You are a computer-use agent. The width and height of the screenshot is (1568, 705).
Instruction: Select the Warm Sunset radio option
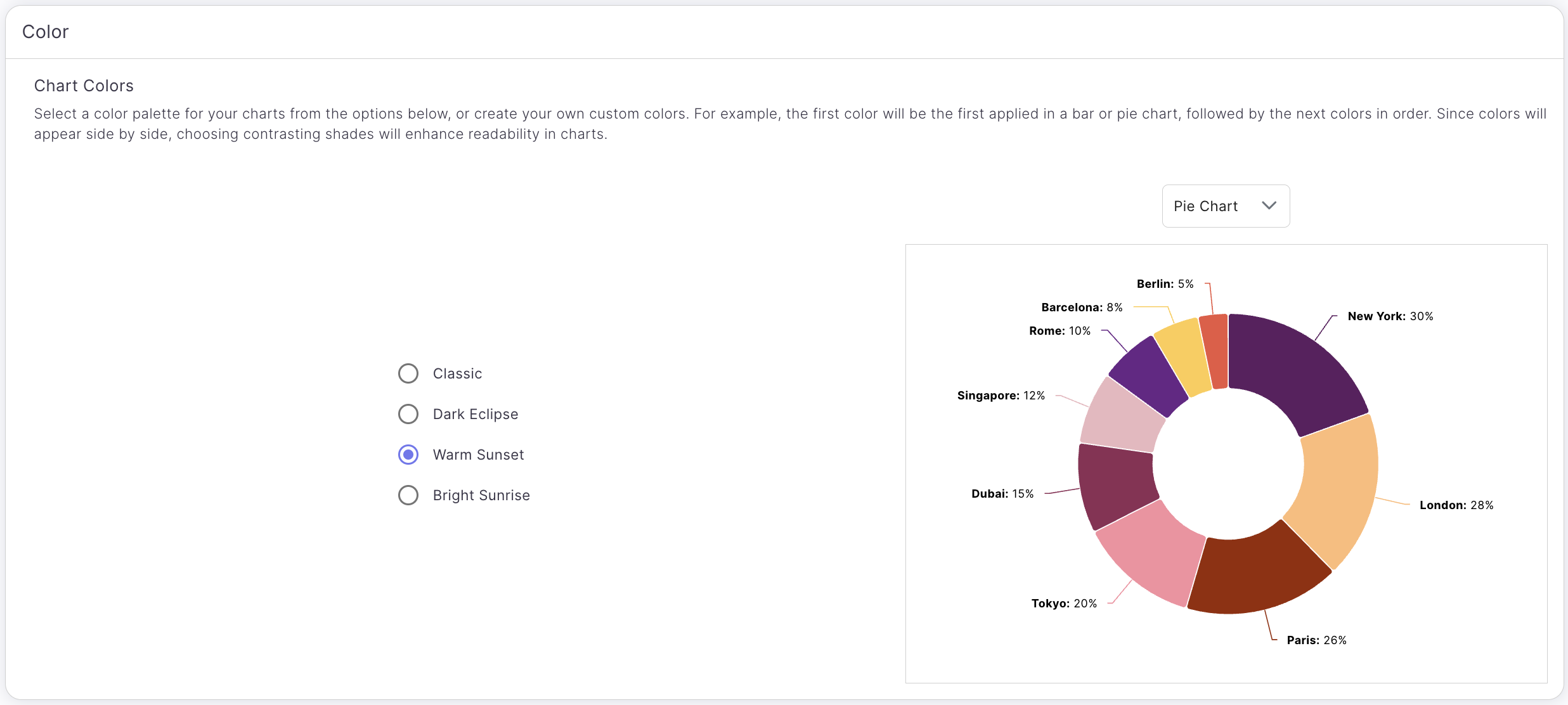(408, 455)
